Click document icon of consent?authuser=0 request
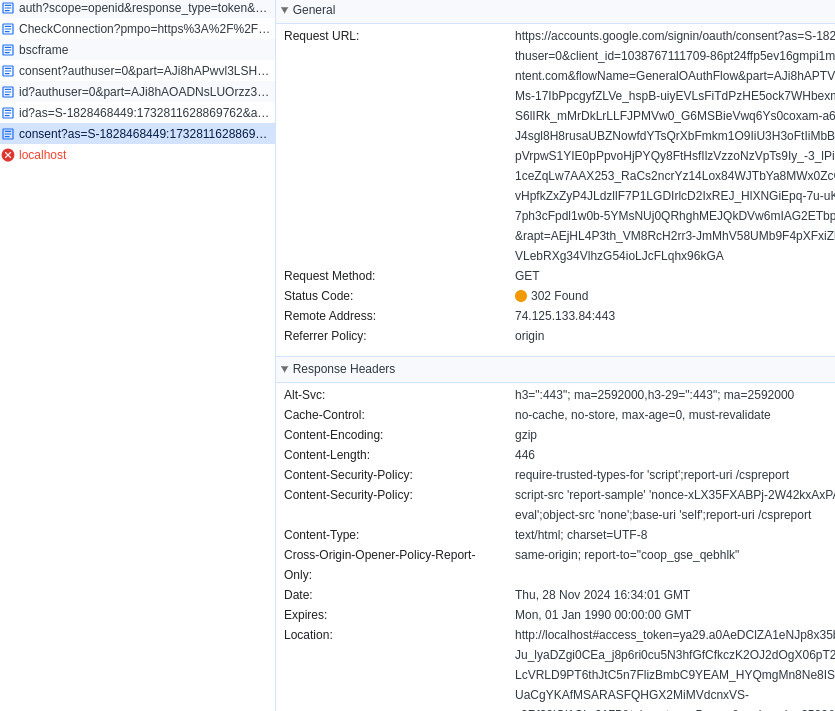Viewport: 835px width, 711px height. coord(8,71)
